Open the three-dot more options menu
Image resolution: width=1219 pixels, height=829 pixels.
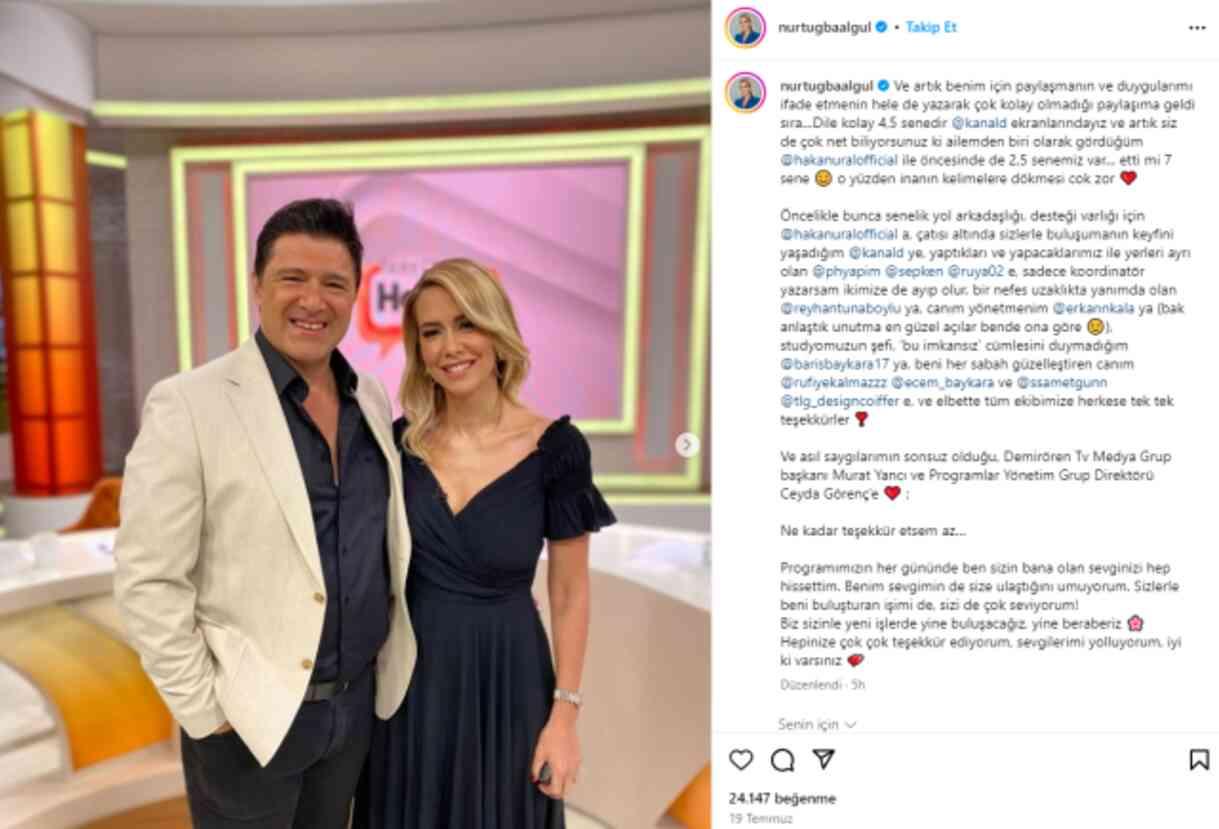pos(1197,28)
